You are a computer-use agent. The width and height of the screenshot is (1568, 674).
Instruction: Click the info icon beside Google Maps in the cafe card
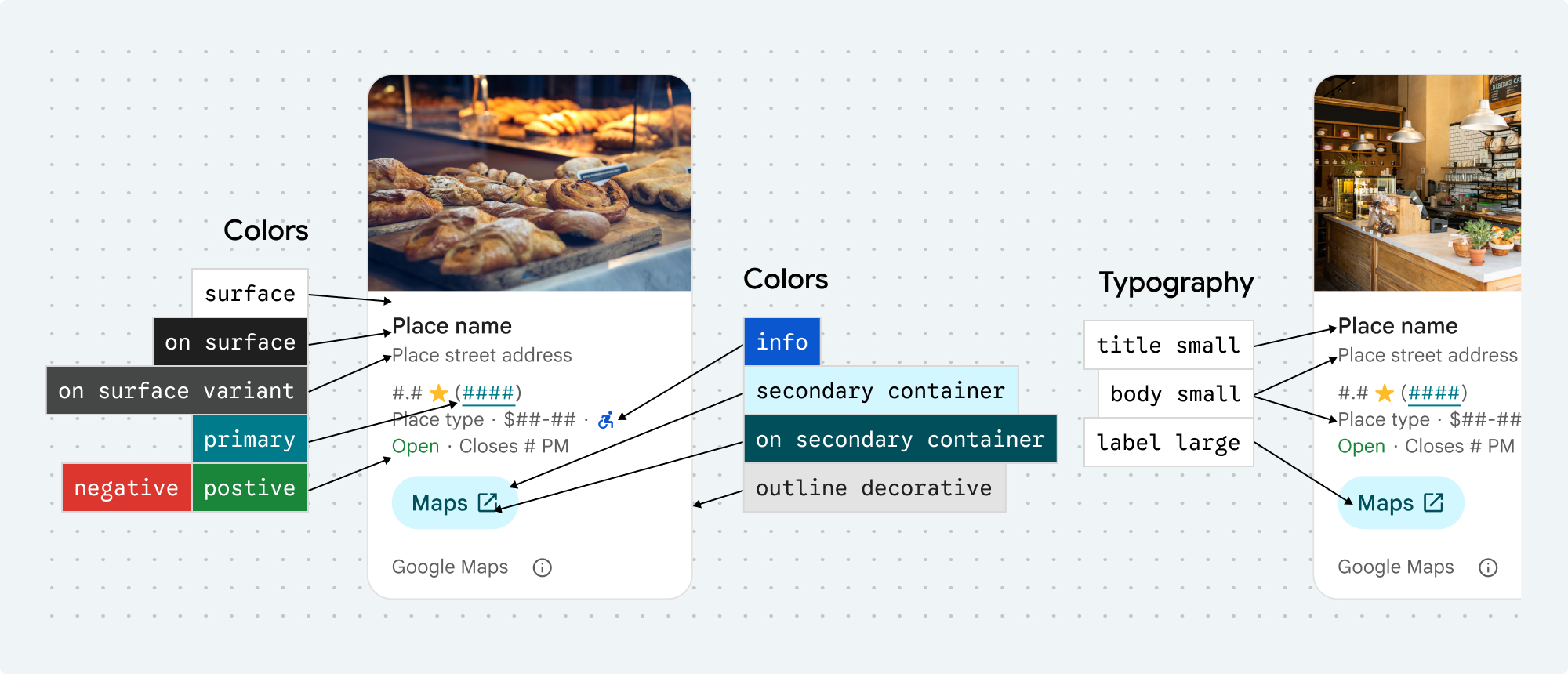(x=1487, y=567)
